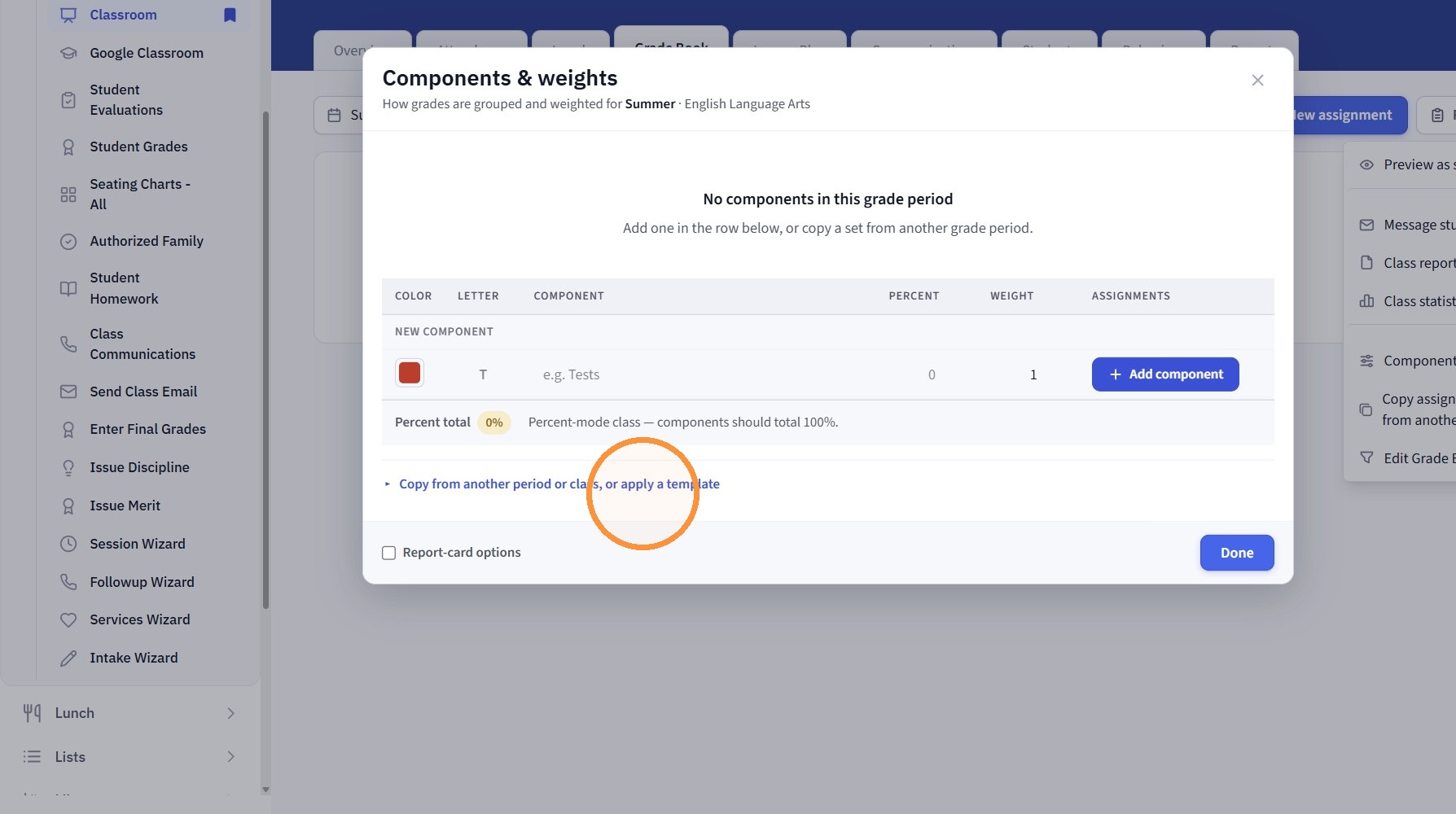The width and height of the screenshot is (1456, 814).
Task: Click the Followup Wizard phone icon
Action: (x=68, y=582)
